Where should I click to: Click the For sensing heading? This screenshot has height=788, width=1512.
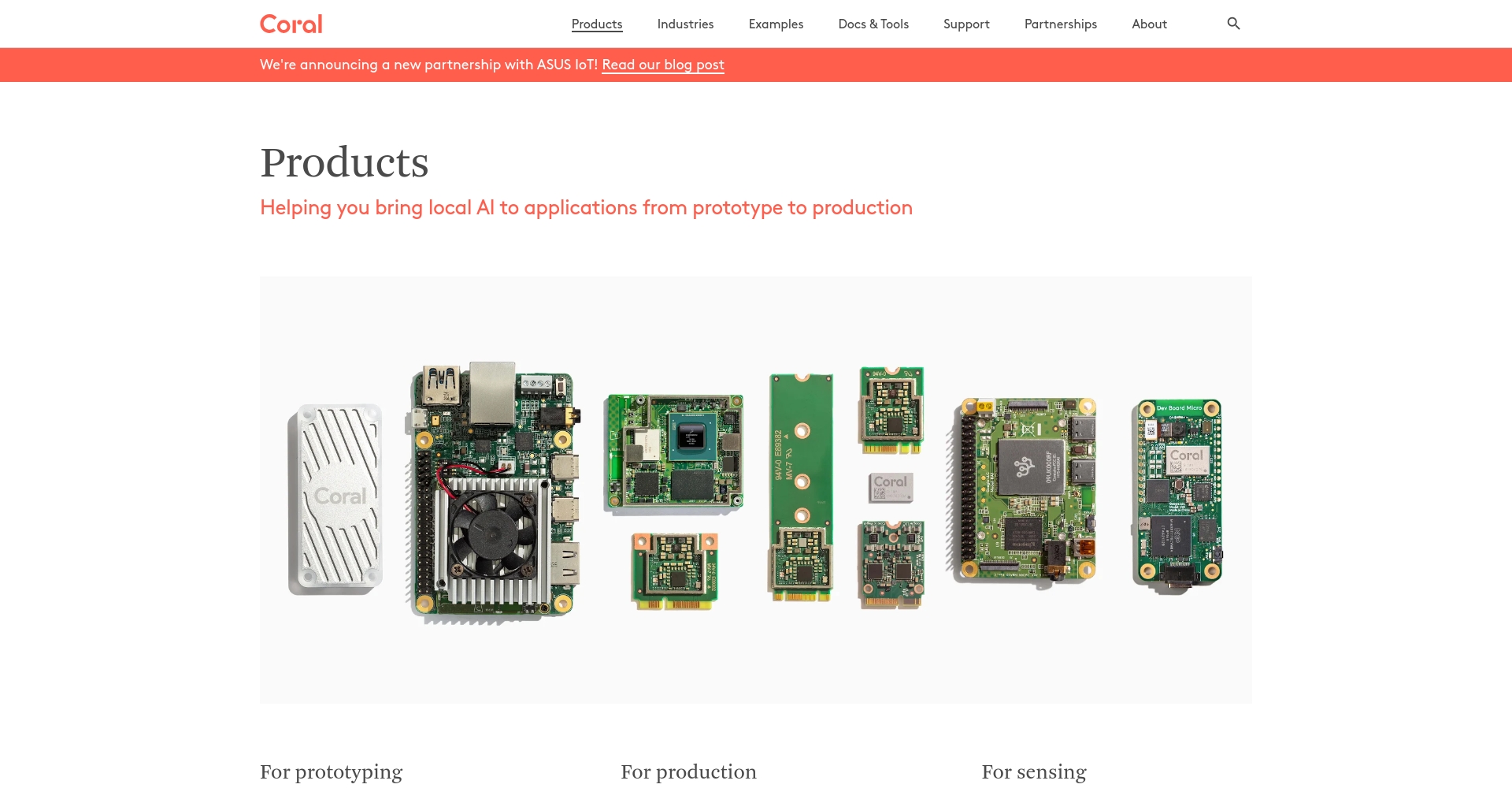click(1034, 771)
